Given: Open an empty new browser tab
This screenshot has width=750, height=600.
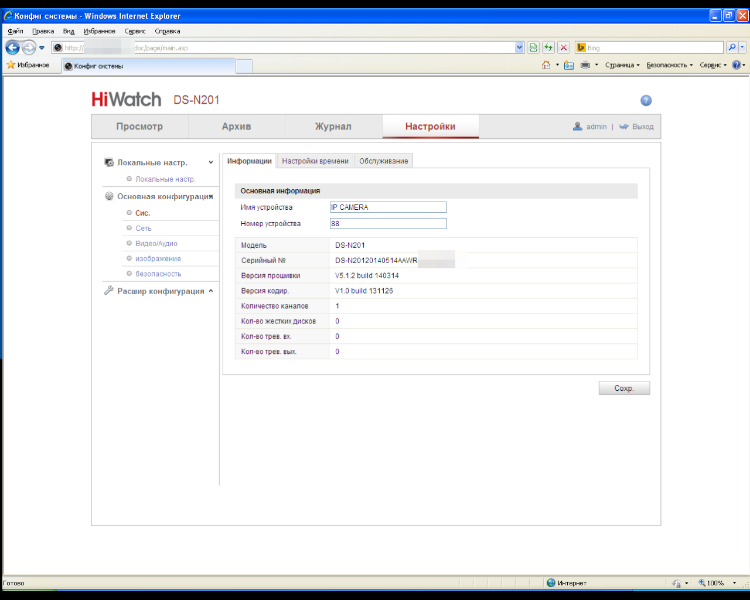Looking at the screenshot, I should pos(244,66).
